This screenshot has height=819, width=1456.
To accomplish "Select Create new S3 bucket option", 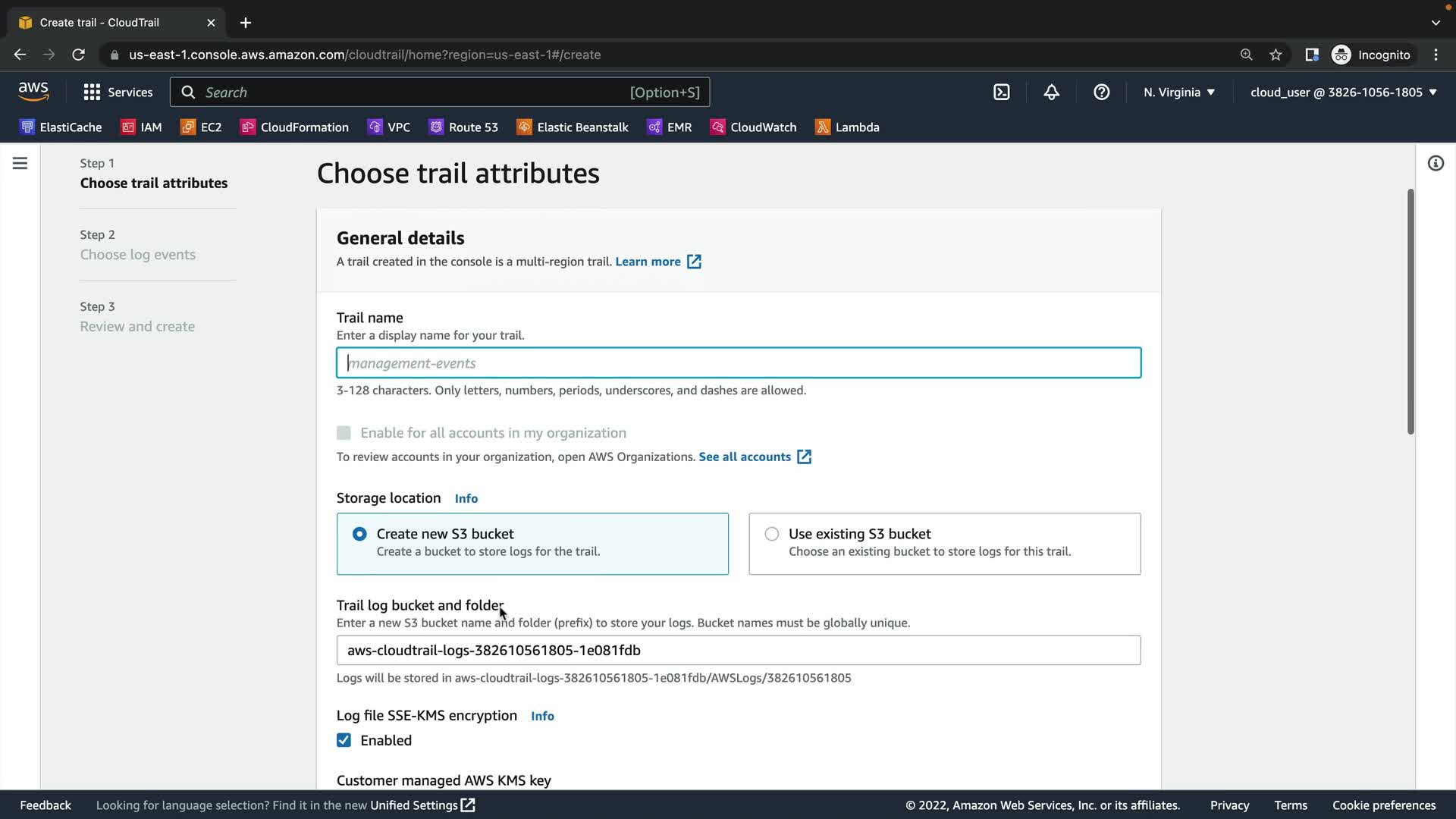I will (x=359, y=534).
